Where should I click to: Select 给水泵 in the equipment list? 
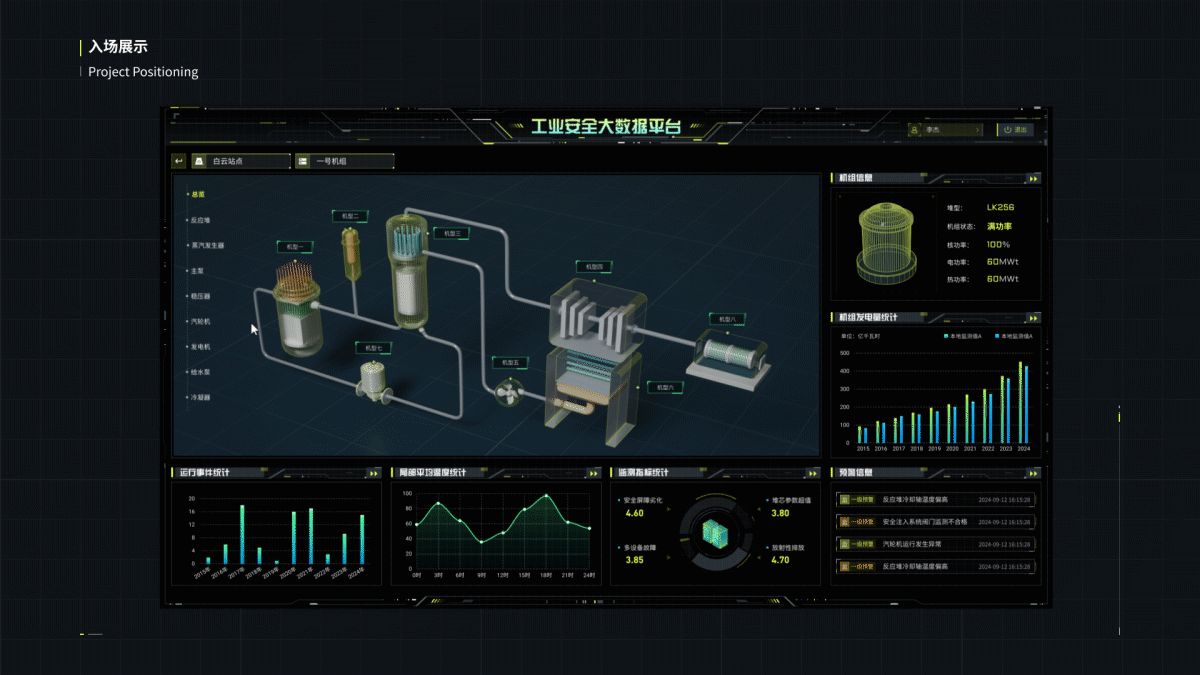point(200,372)
